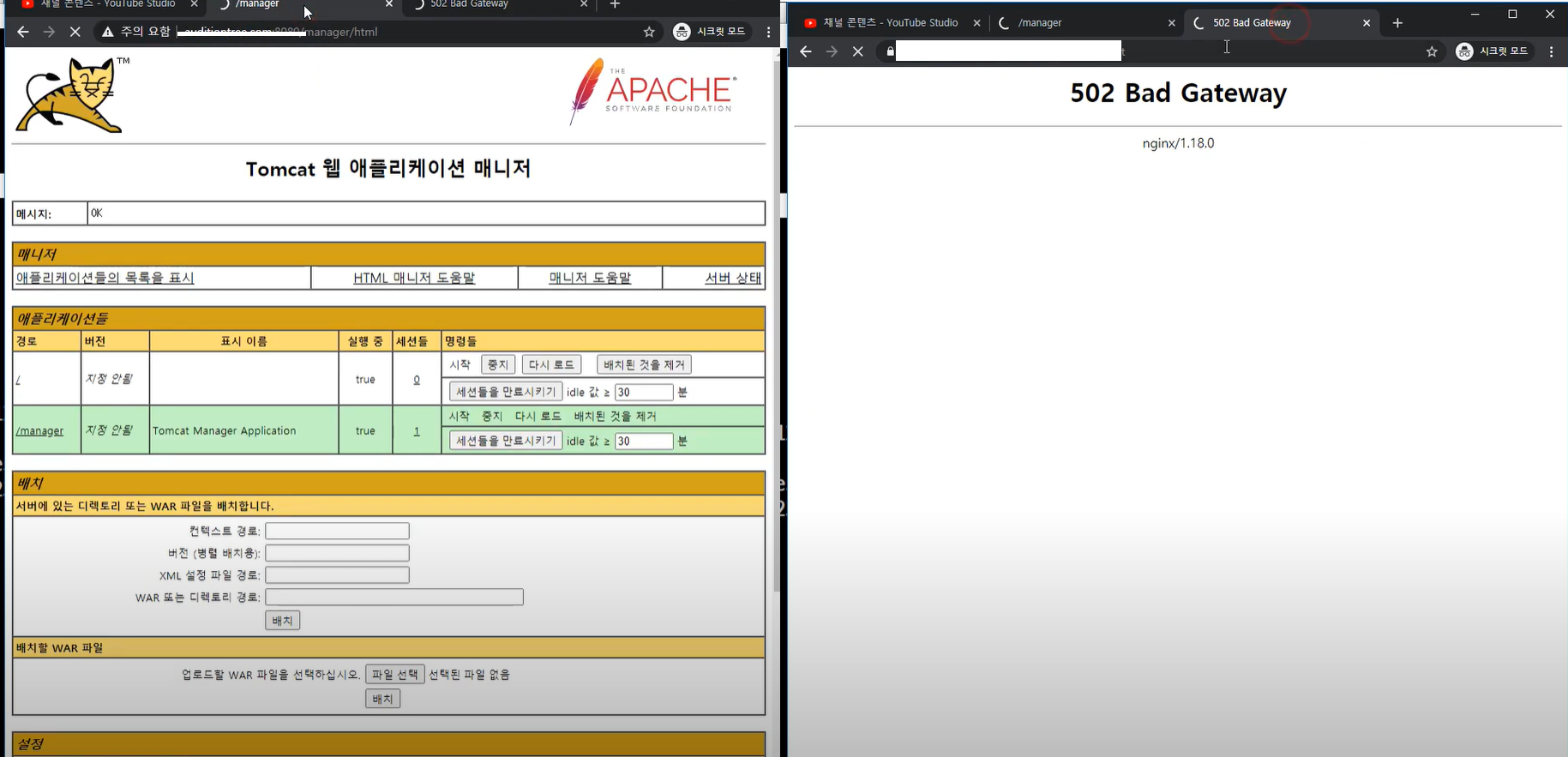Viewport: 1568px width, 757px height.
Task: Click the left page's vertical scrollbar
Action: pos(778,326)
